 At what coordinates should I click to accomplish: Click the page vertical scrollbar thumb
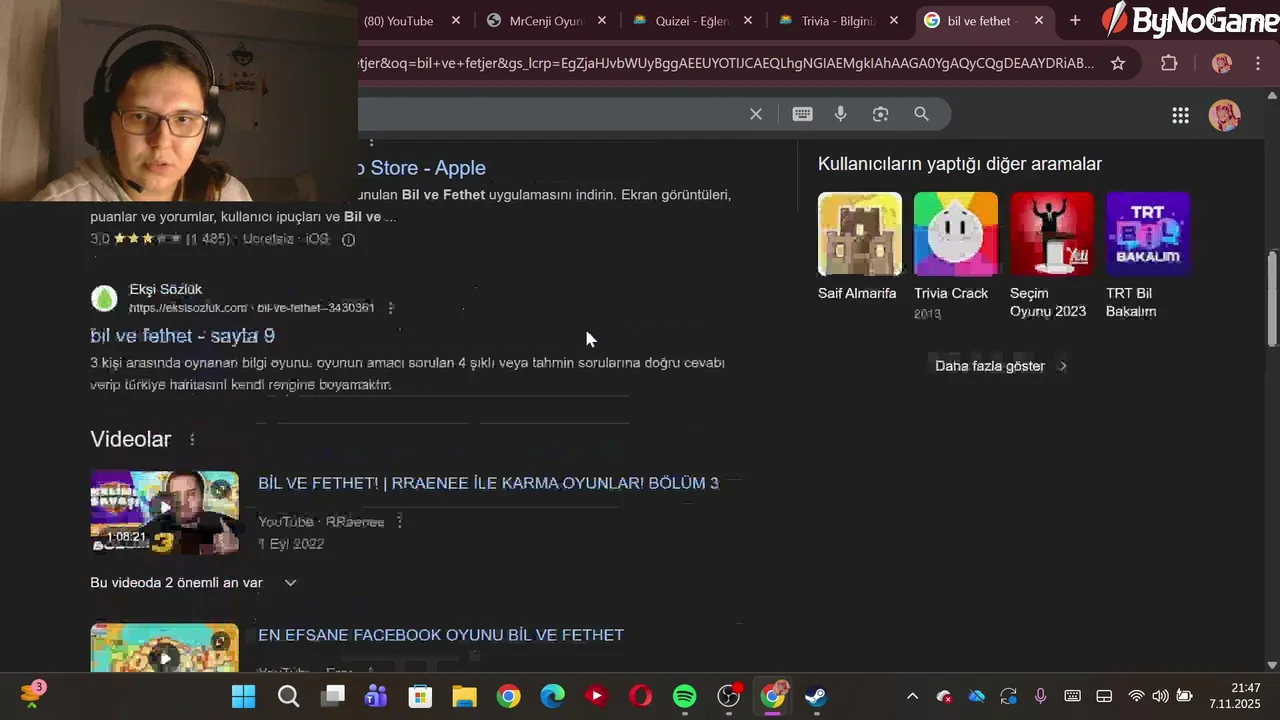[x=1272, y=300]
